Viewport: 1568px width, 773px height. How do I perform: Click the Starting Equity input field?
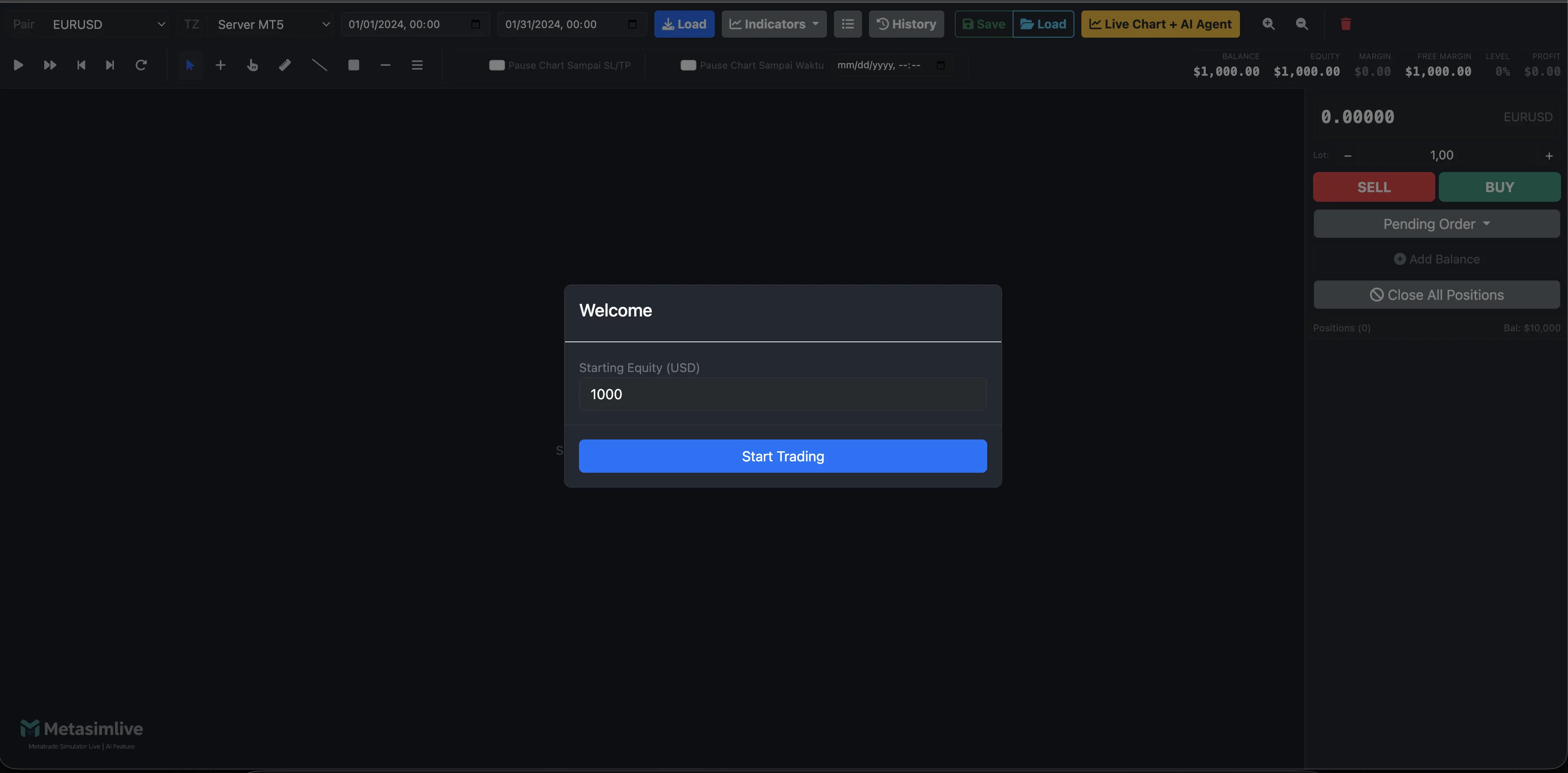click(783, 394)
